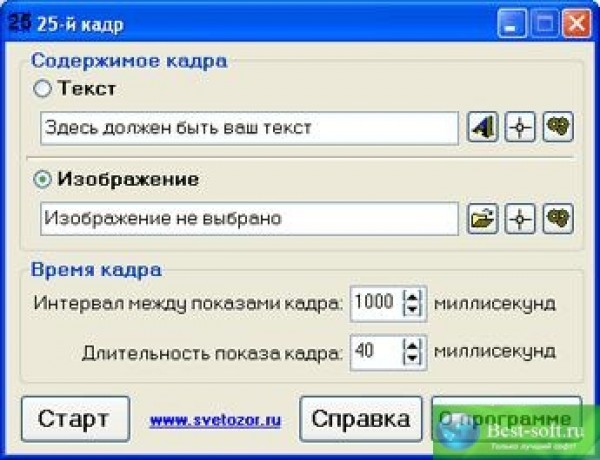Click the 25 application icon in title bar
This screenshot has height=460, width=600.
pos(19,24)
